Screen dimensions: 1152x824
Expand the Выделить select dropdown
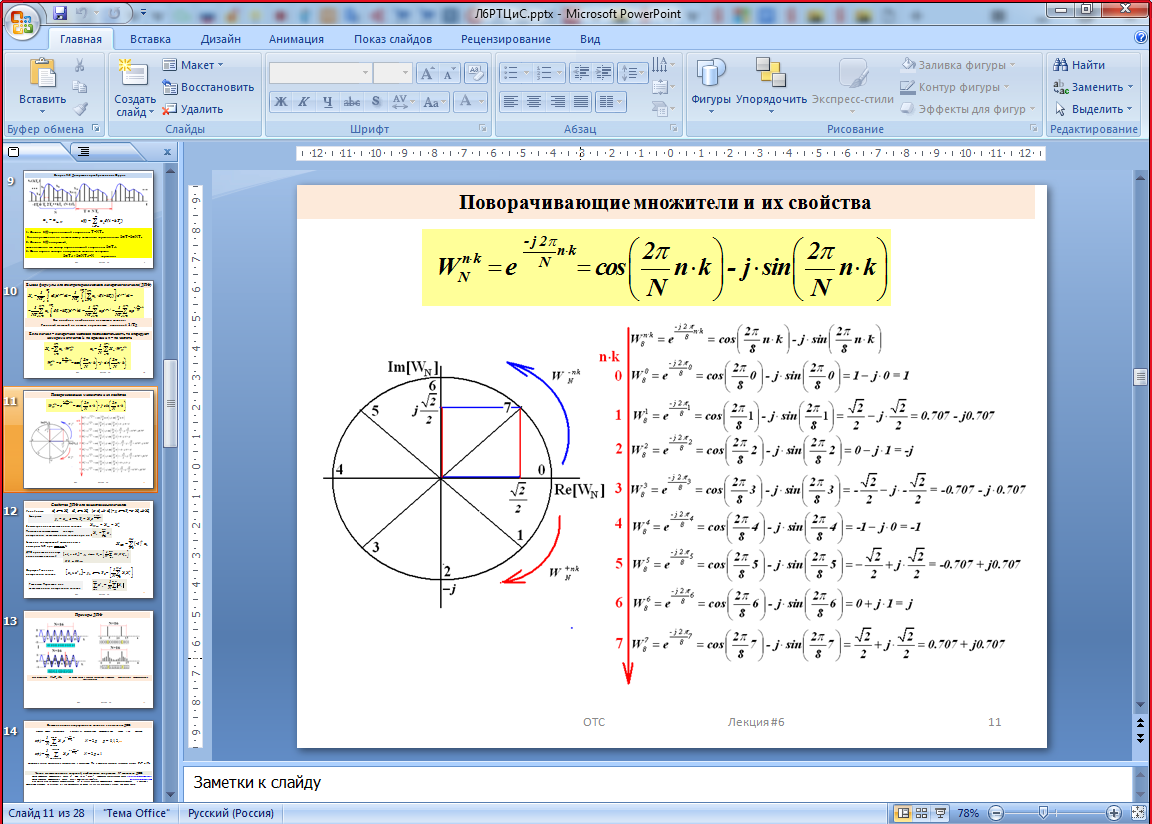pos(1095,109)
